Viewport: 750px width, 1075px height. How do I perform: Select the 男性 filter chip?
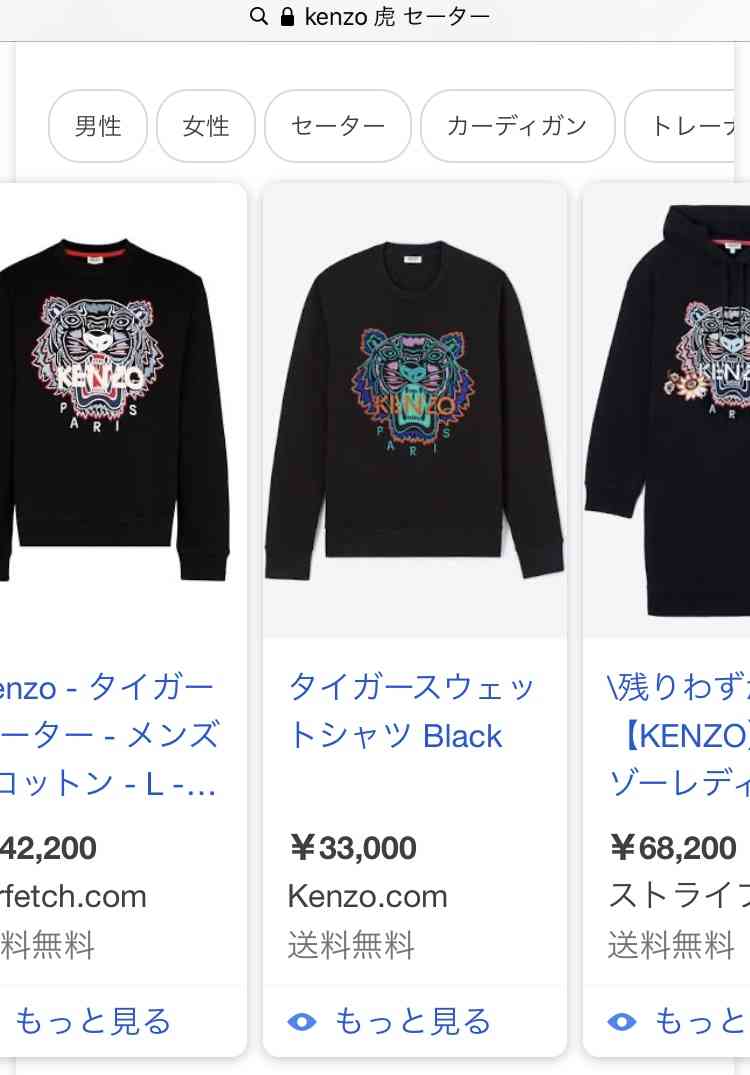98,126
